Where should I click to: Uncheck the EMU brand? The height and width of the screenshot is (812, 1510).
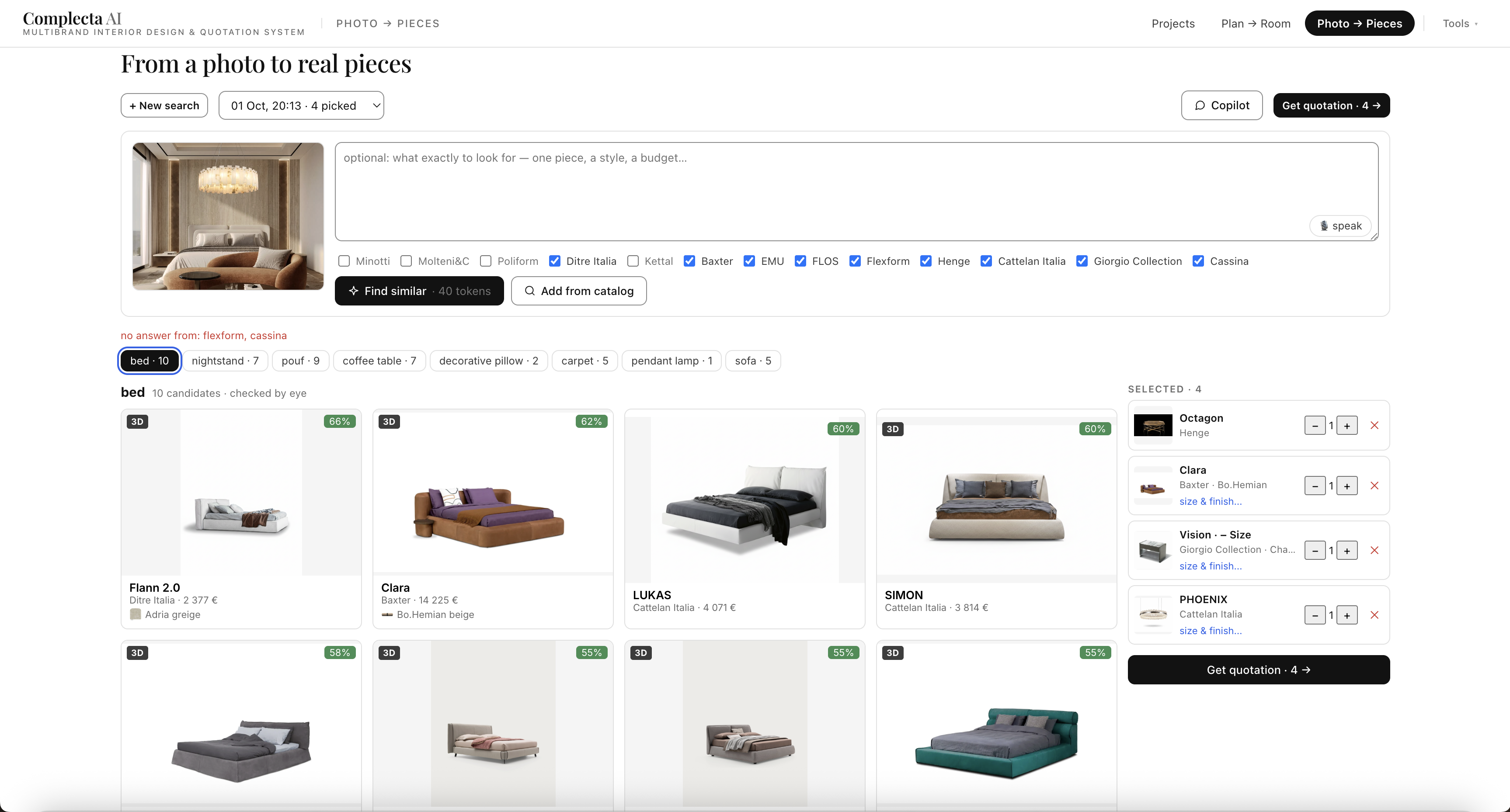click(x=749, y=261)
